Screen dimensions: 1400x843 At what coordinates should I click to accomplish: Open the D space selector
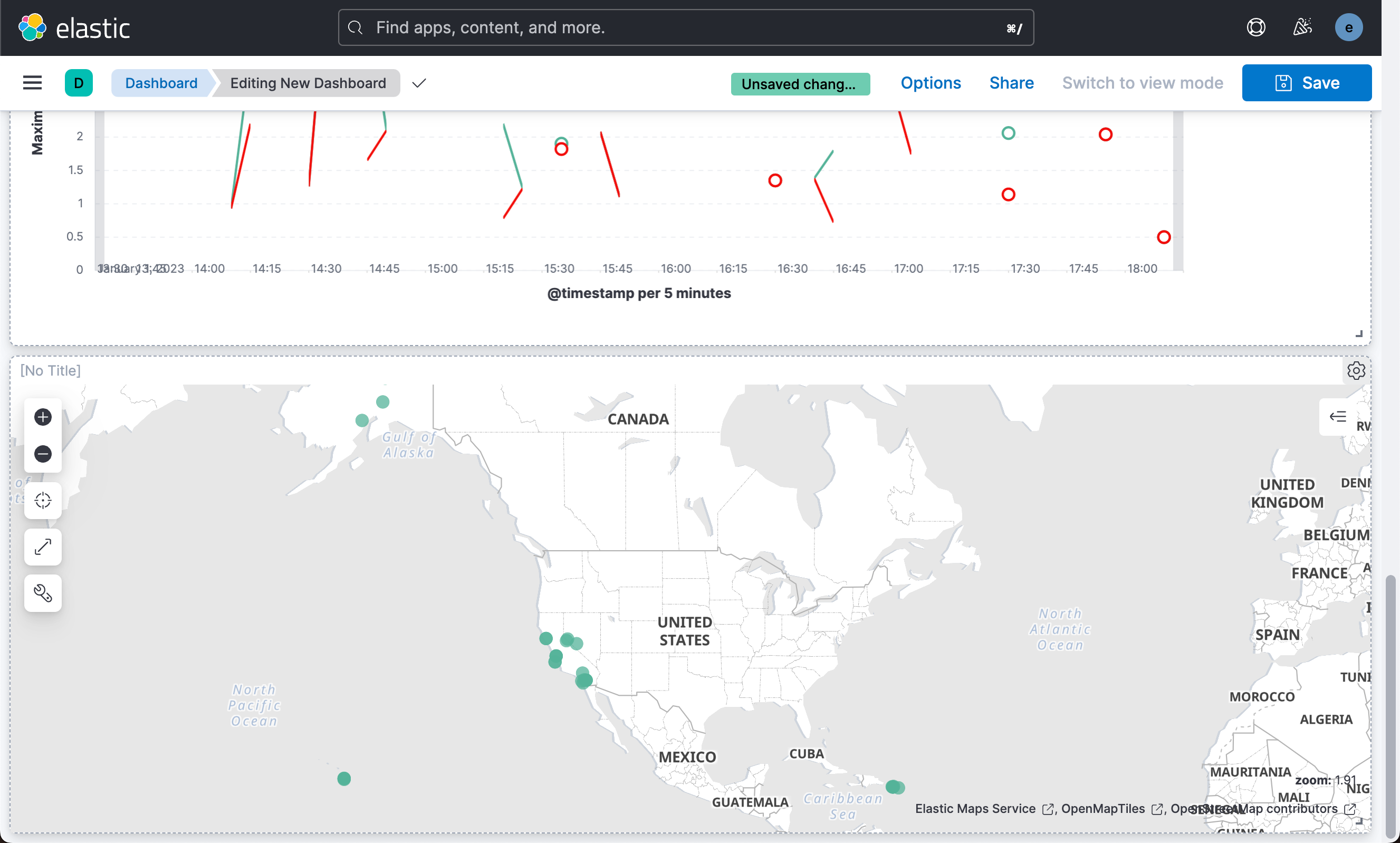[x=79, y=83]
